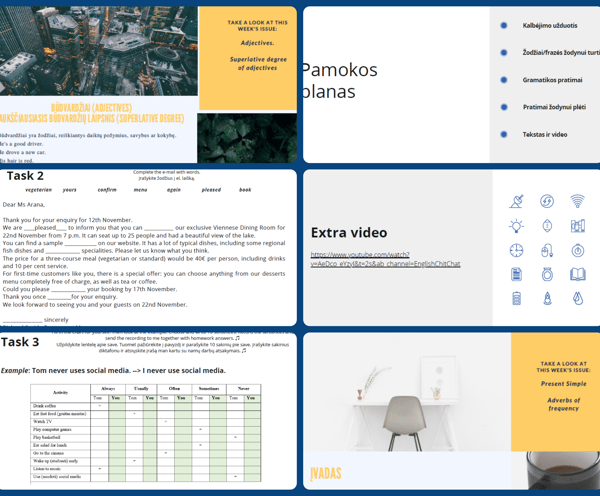The width and height of the screenshot is (600, 496).
Task: Select the word 'book' in word bank
Action: [x=245, y=190]
